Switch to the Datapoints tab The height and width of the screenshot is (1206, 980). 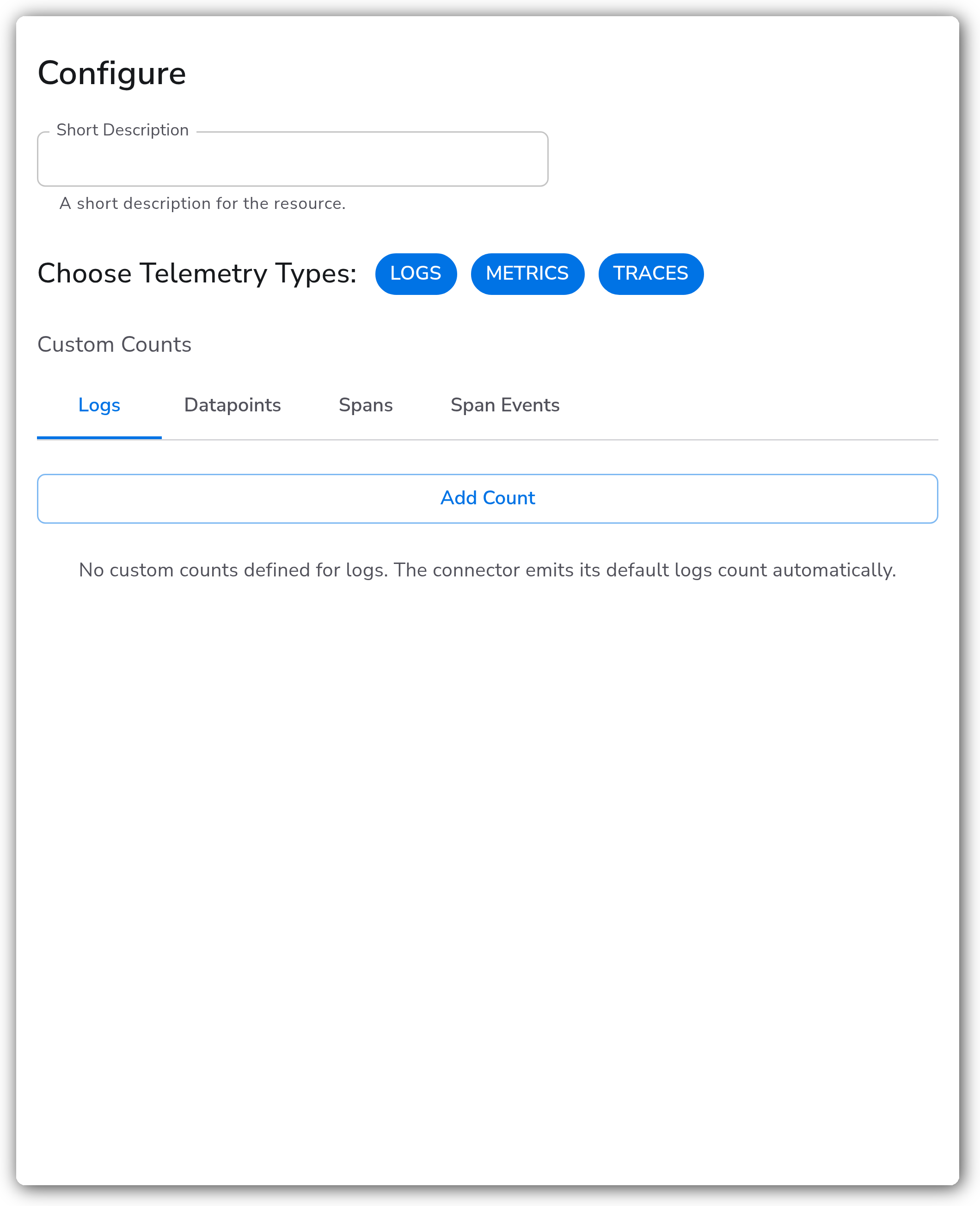232,405
